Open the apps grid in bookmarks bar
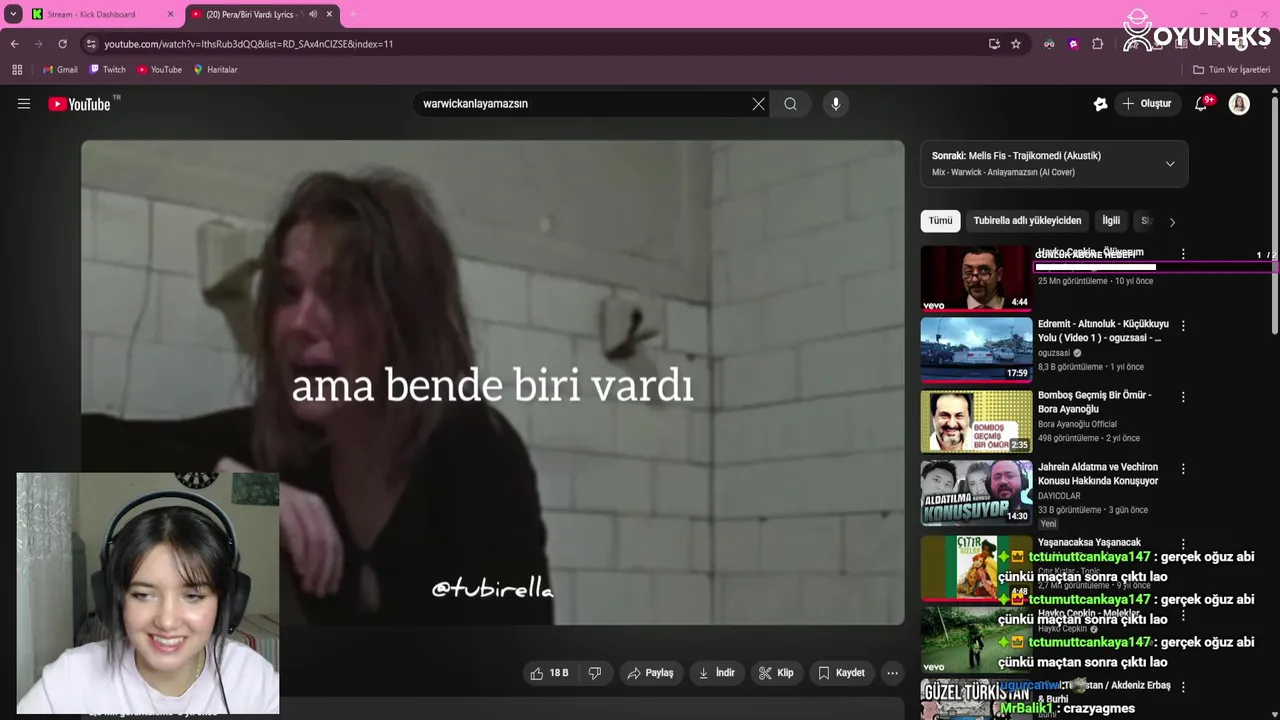 coord(17,70)
